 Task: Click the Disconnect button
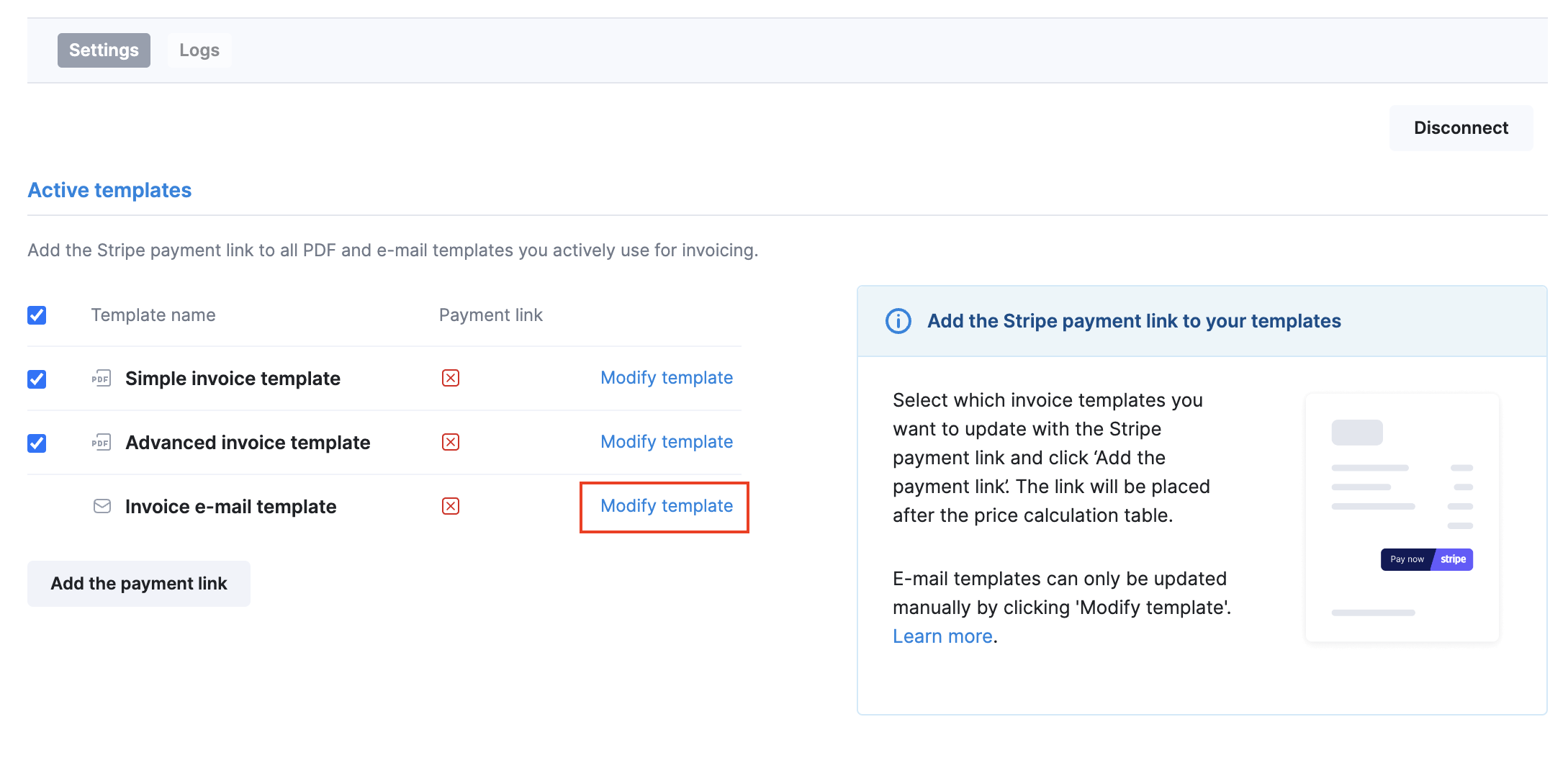coord(1461,128)
